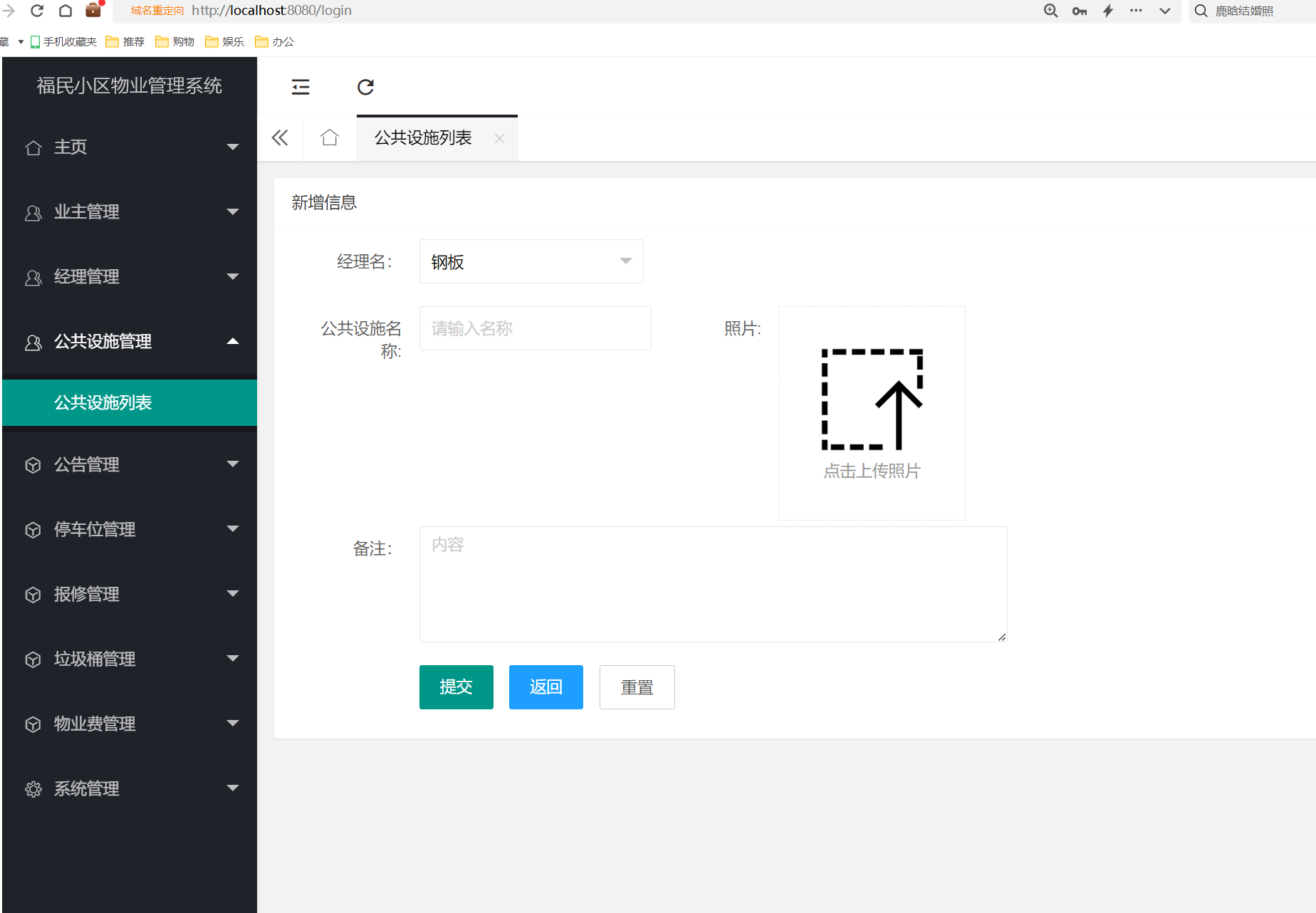1316x913 pixels.
Task: Expand the 报修管理 menu arrow
Action: 232,593
